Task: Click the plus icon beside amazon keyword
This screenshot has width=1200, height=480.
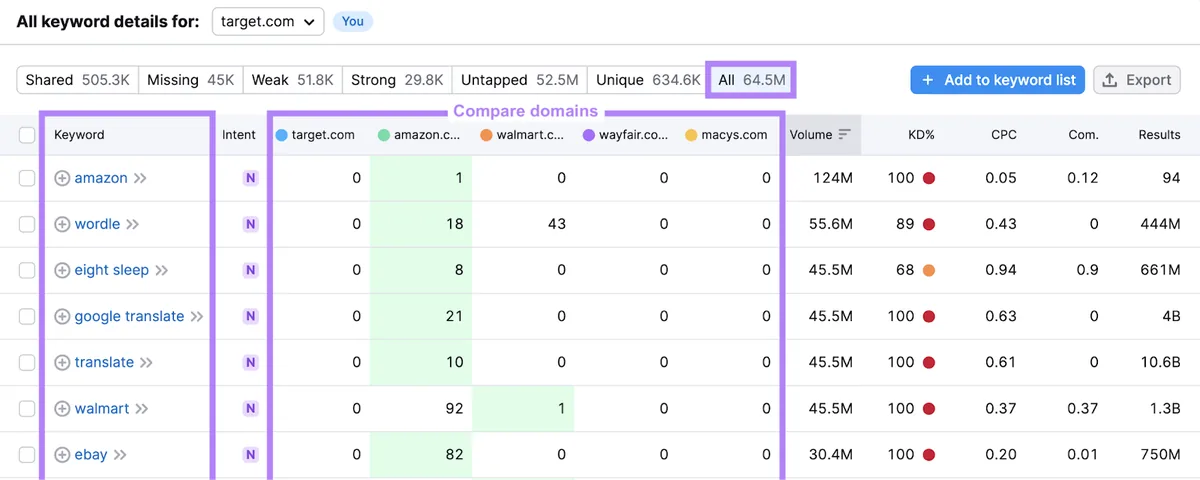Action: (62, 178)
